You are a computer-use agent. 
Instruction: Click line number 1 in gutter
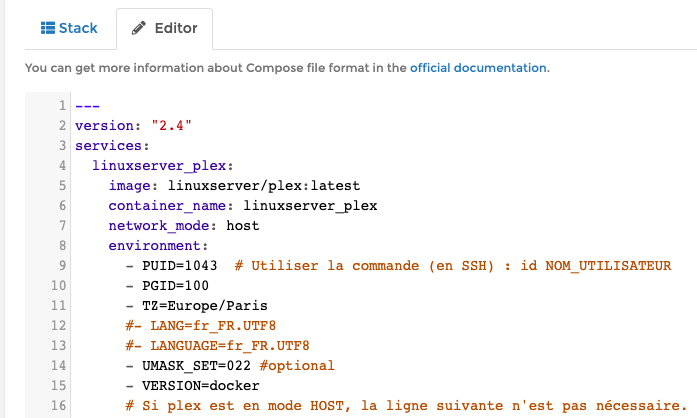[62, 106]
